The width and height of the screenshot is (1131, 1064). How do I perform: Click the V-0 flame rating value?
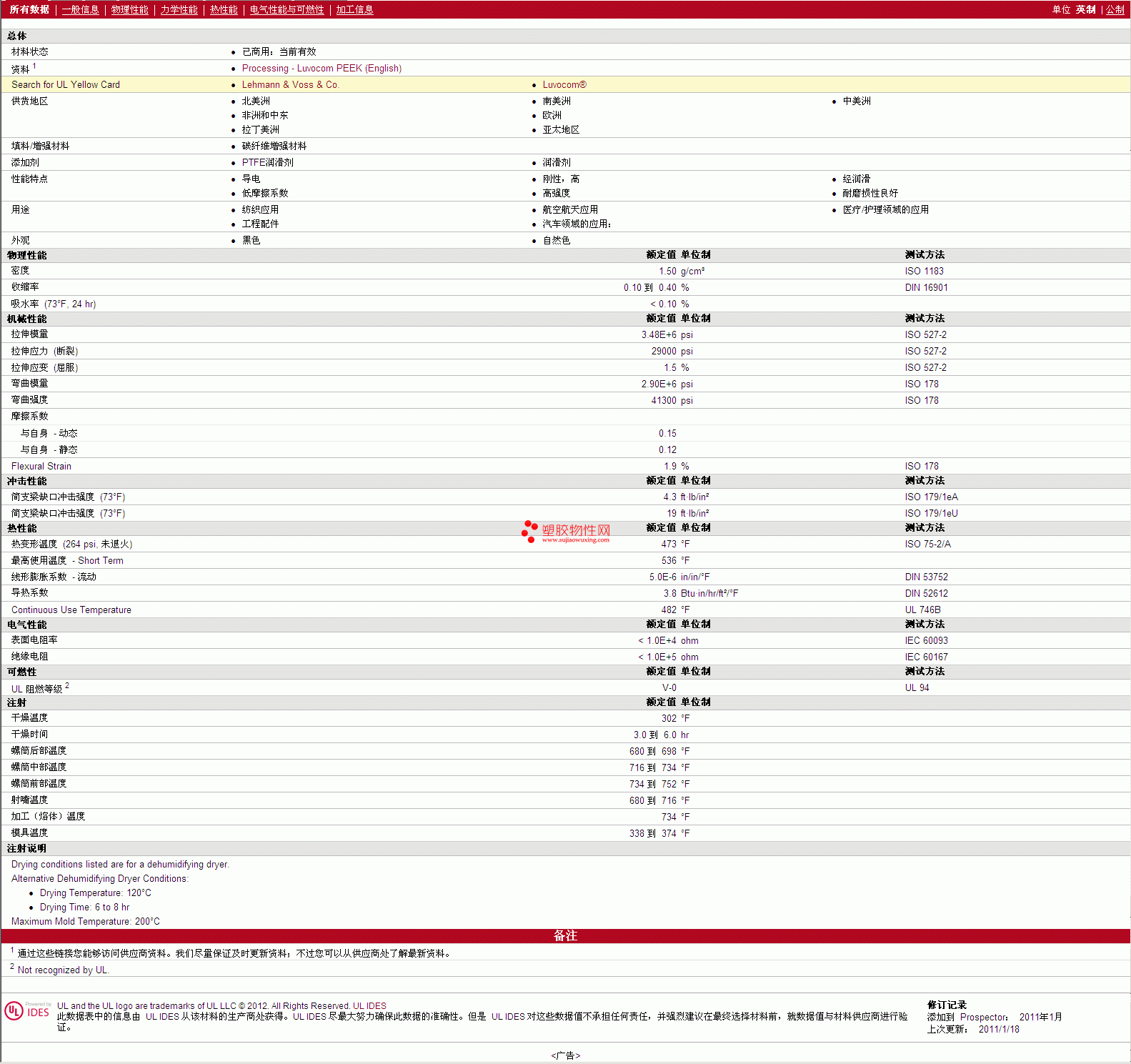click(669, 688)
